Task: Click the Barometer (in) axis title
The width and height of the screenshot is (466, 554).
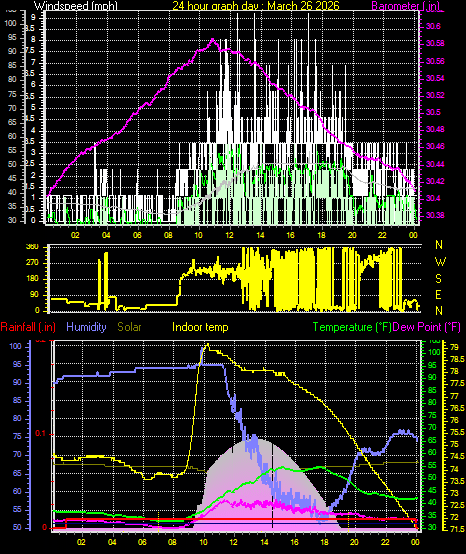Action: tap(406, 6)
